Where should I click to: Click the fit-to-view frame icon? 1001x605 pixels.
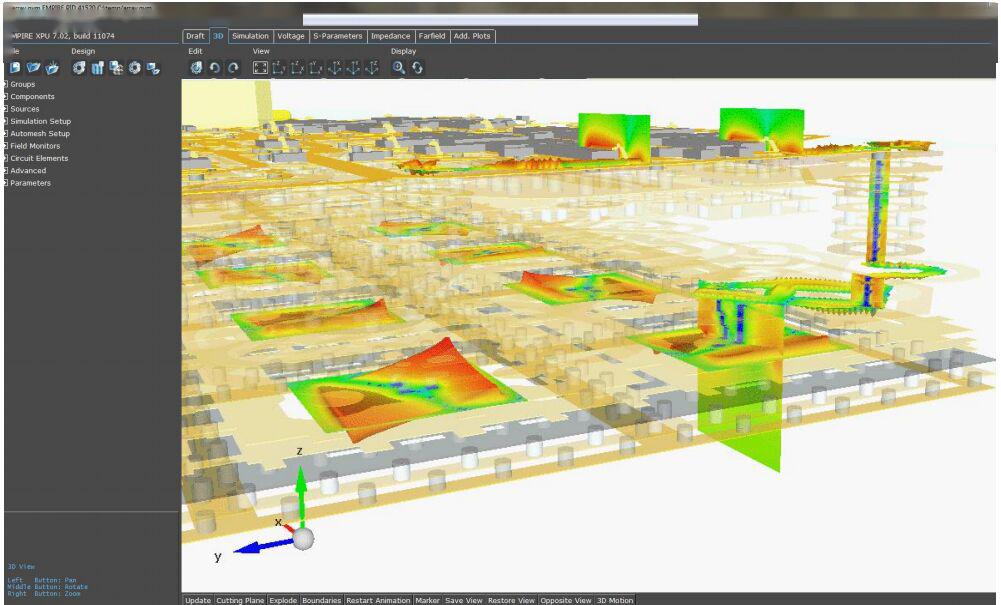point(260,68)
